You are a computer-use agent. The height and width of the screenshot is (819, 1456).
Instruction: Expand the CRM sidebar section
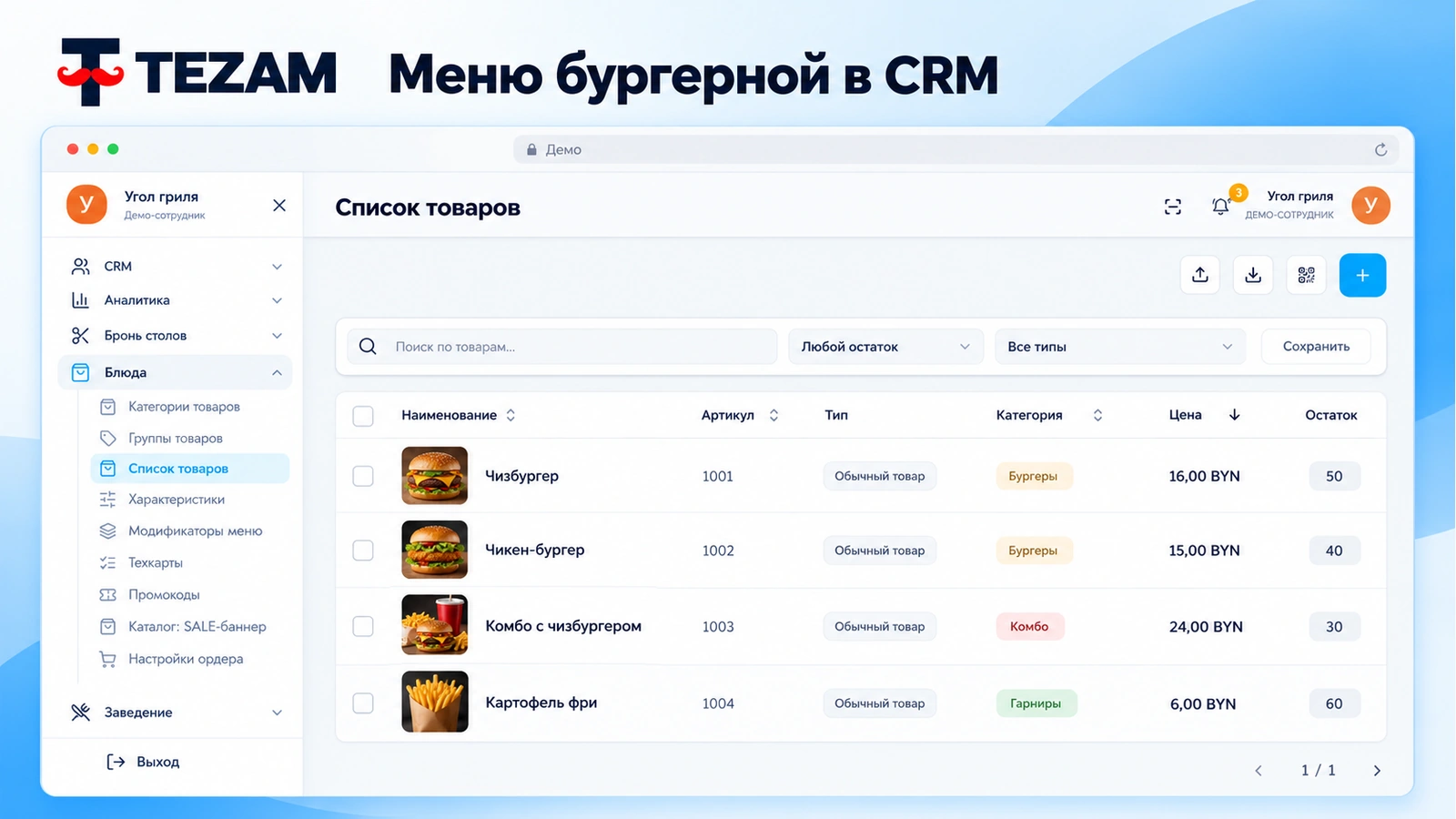pos(175,267)
